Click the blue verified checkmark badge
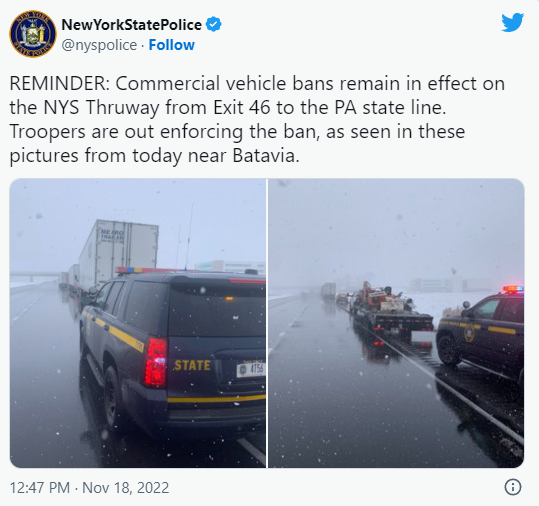 click(x=213, y=24)
